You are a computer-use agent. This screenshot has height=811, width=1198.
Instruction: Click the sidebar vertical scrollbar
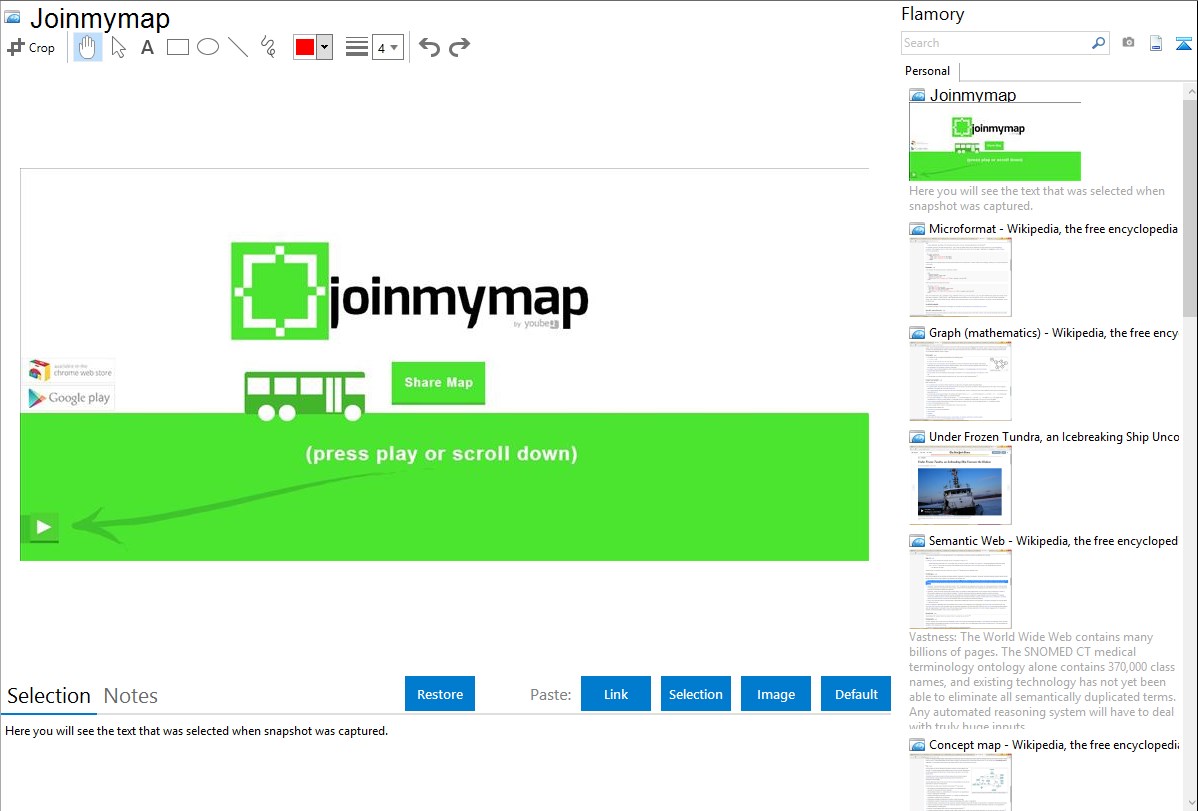tap(1190, 206)
